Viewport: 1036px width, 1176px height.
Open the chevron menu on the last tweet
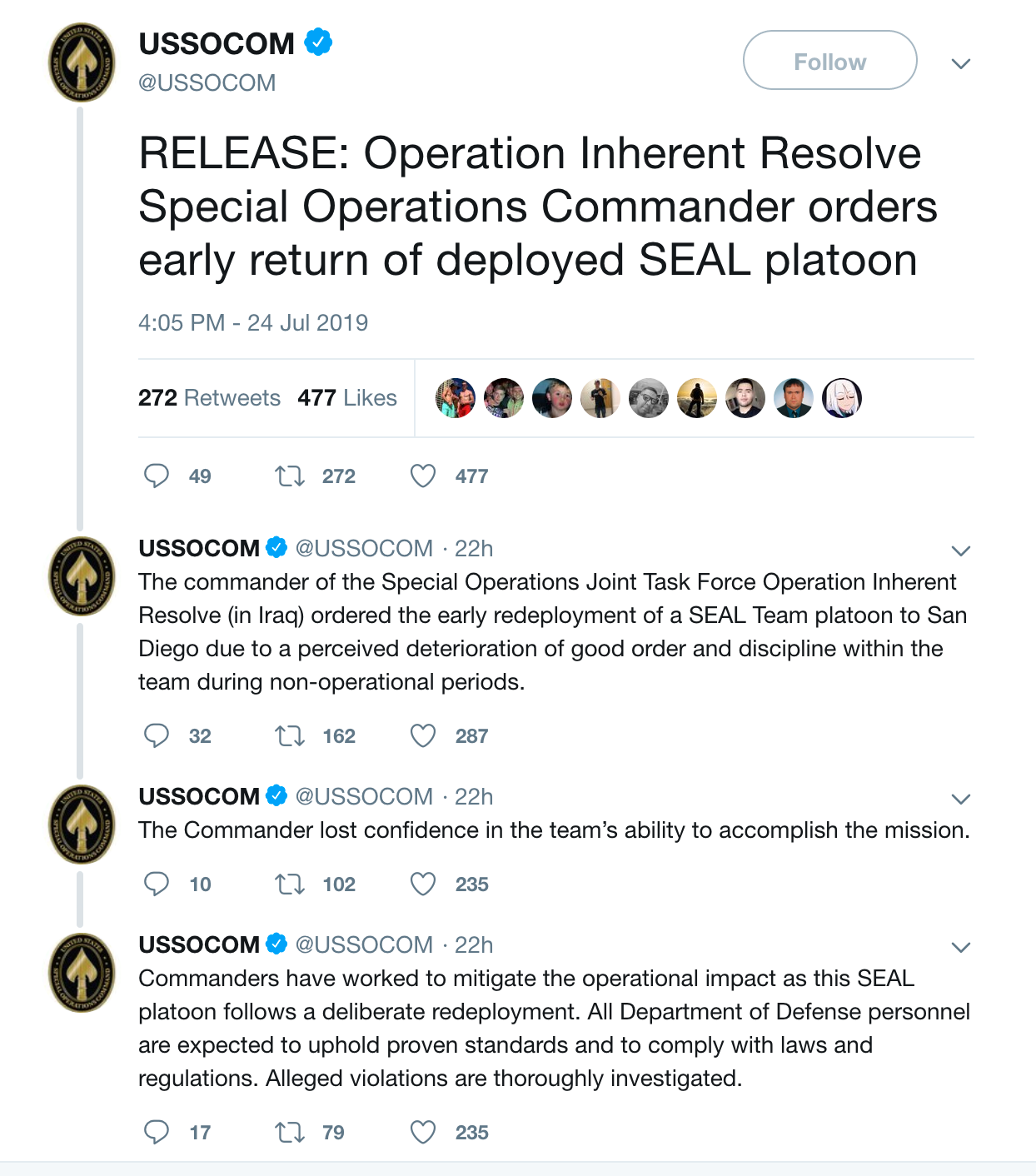pos(961,947)
